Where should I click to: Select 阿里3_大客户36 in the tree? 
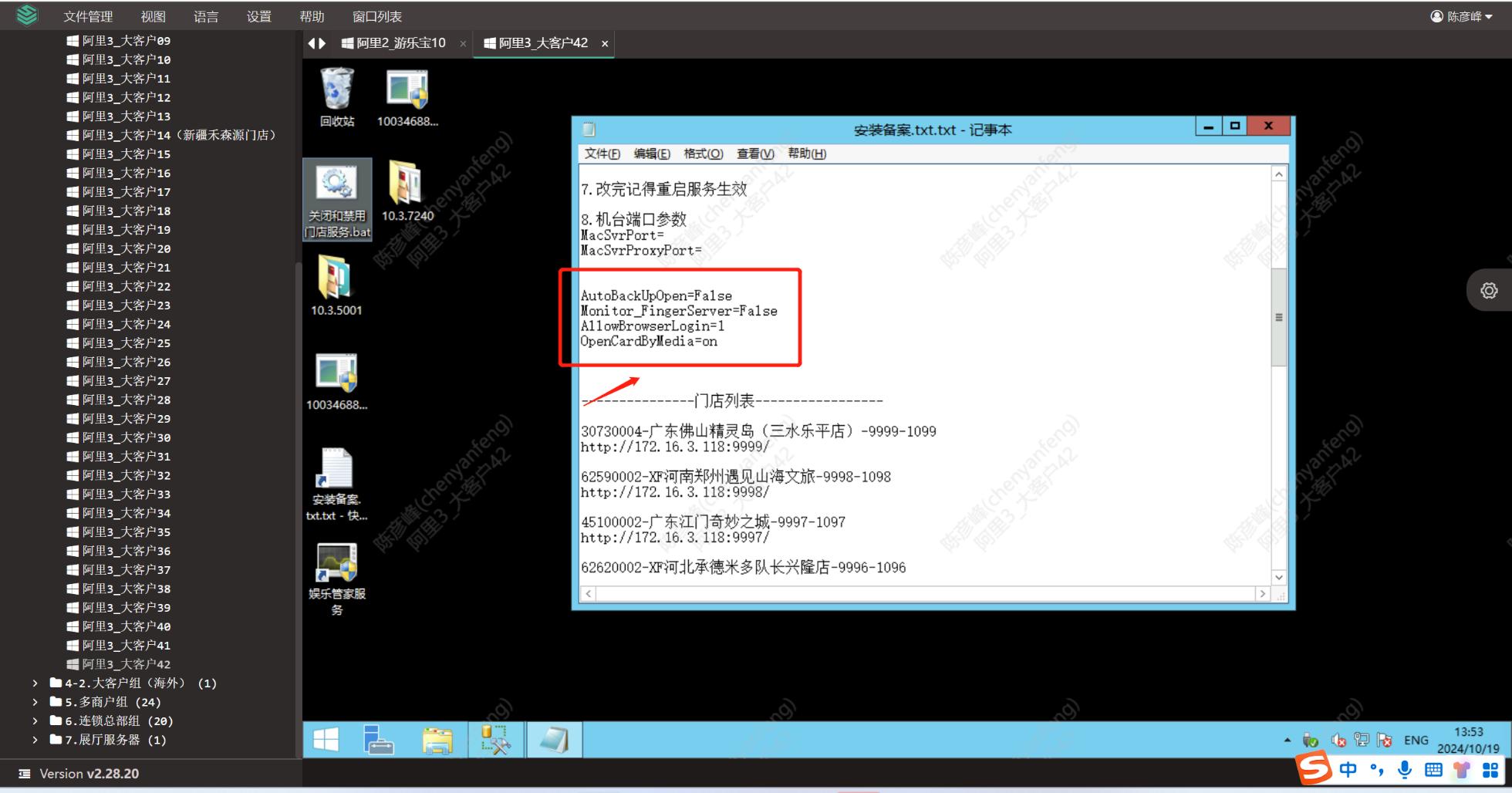tap(119, 551)
